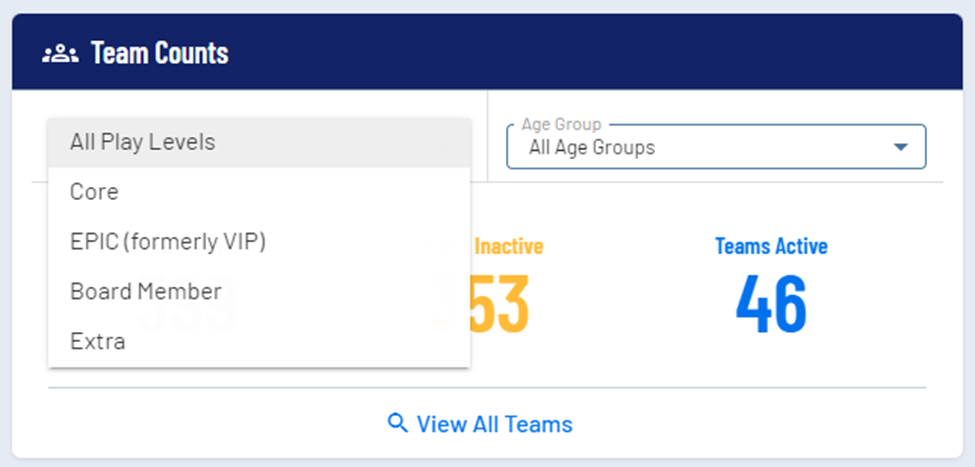Select EPIC (formerly VIP) play level

pos(168,242)
